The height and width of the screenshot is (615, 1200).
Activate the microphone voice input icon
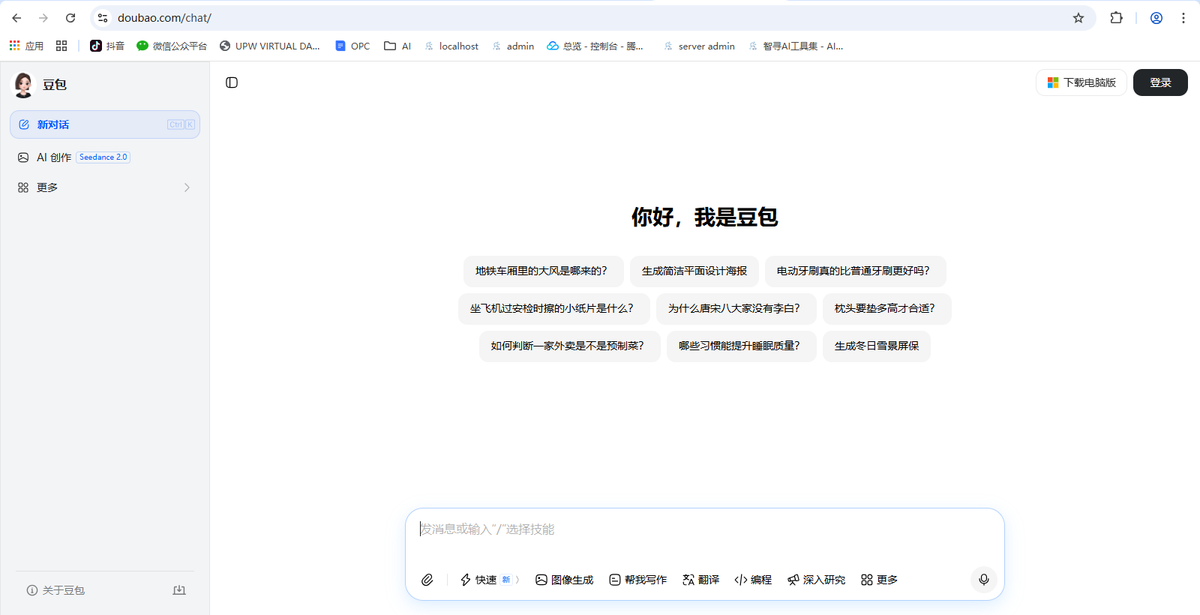[x=983, y=579]
